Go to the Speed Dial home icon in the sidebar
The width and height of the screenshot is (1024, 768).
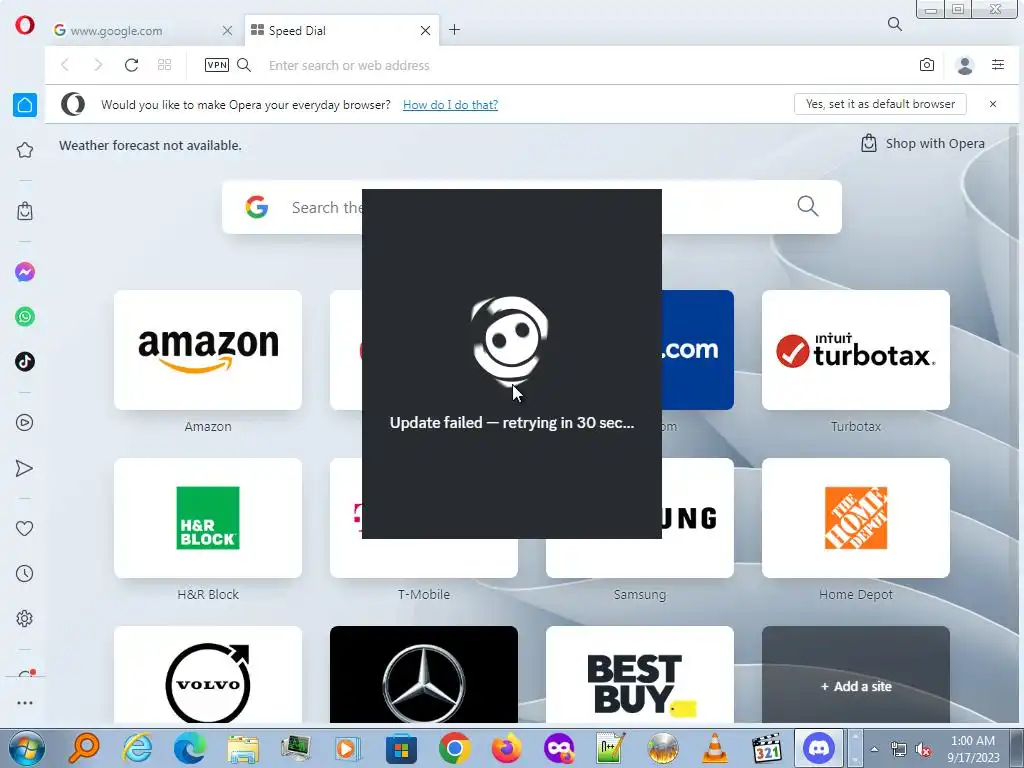(25, 104)
